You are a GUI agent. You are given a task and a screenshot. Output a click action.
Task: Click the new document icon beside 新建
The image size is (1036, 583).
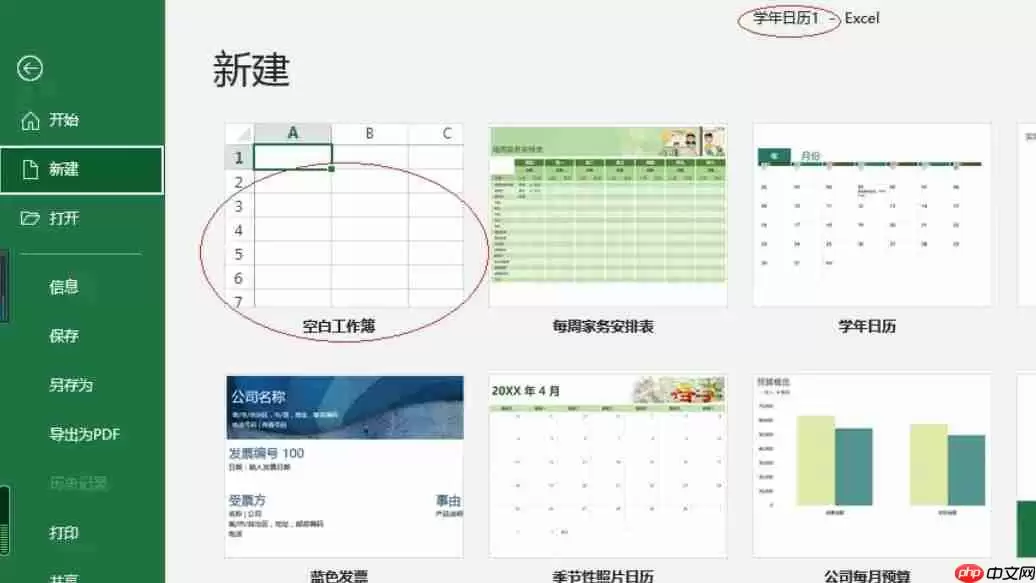pos(33,169)
